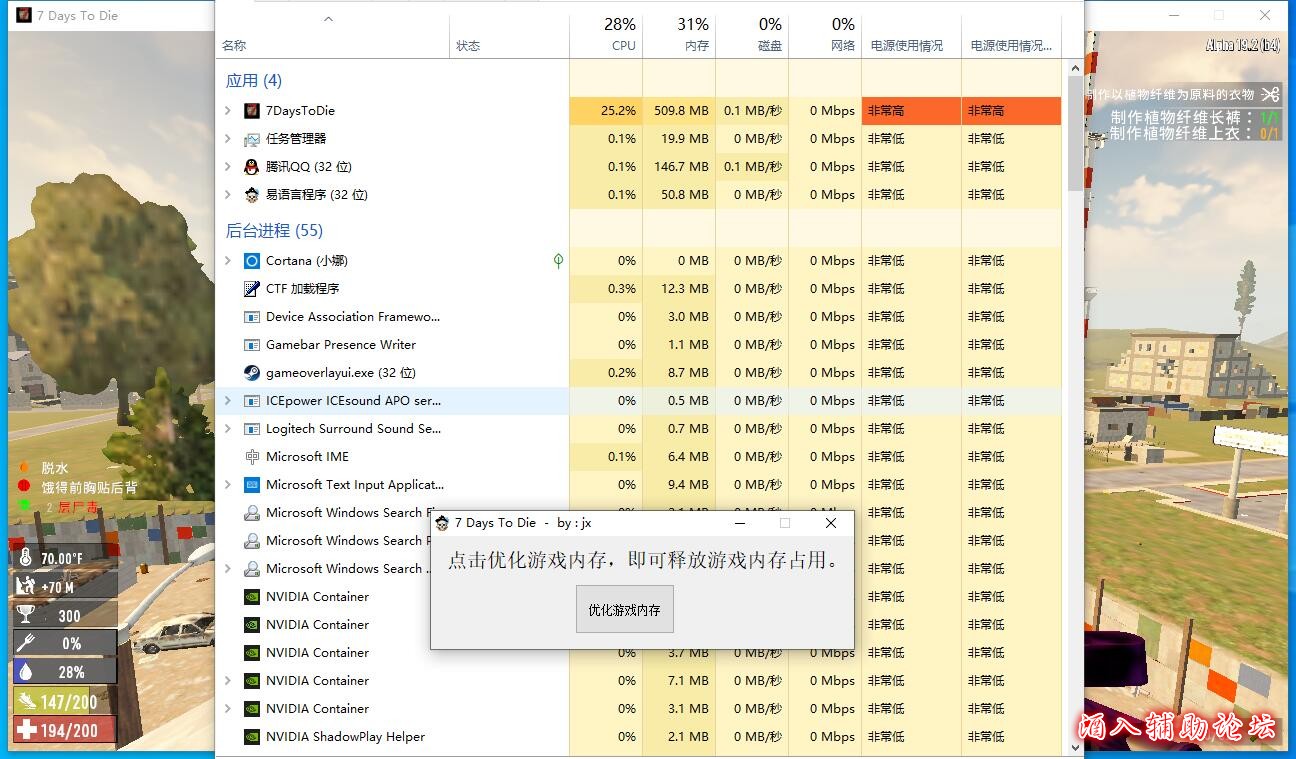1296x759 pixels.
Task: Click the scrollbar up arrow in task manager
Action: tap(1076, 69)
